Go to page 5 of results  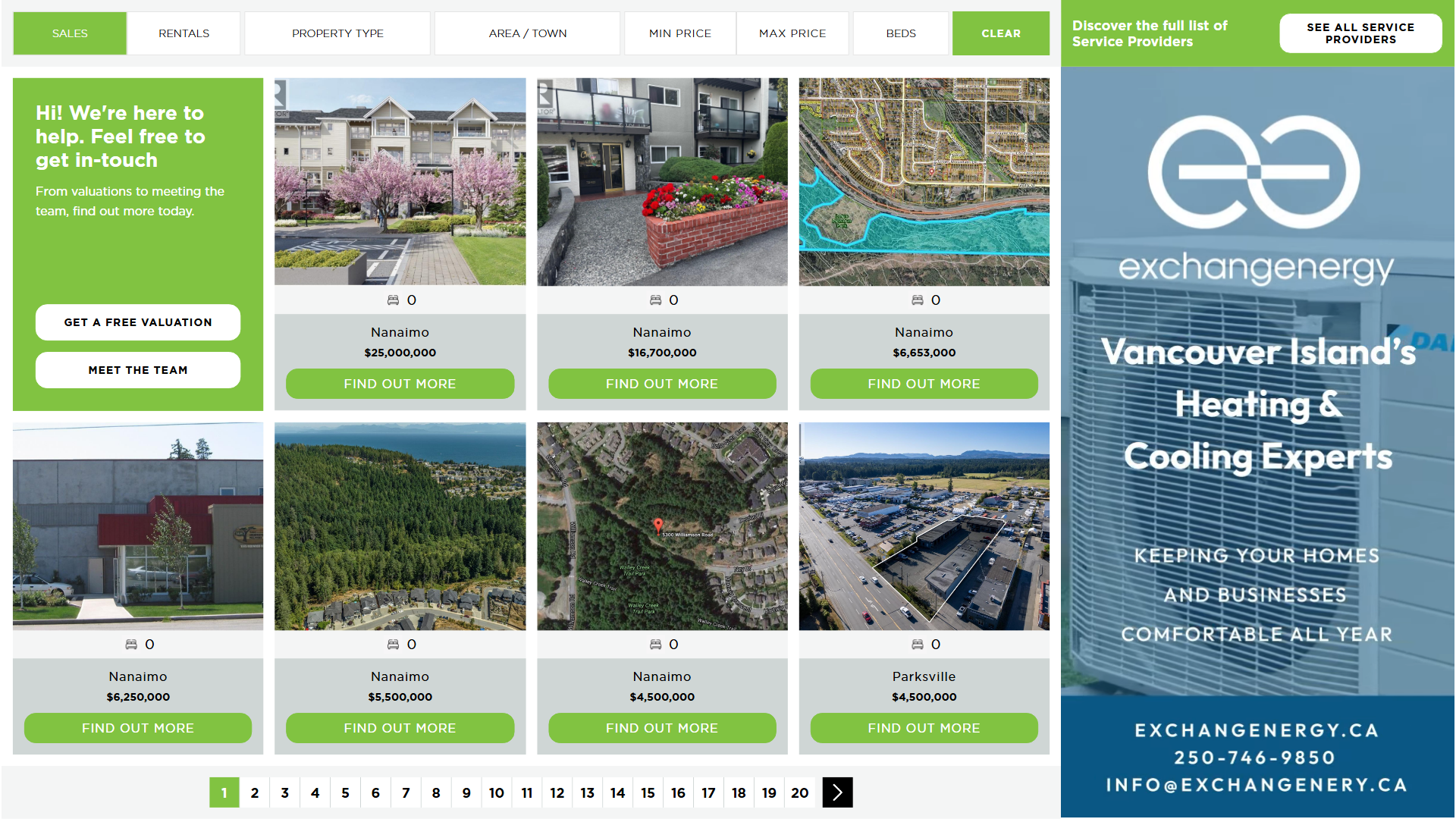coord(345,792)
